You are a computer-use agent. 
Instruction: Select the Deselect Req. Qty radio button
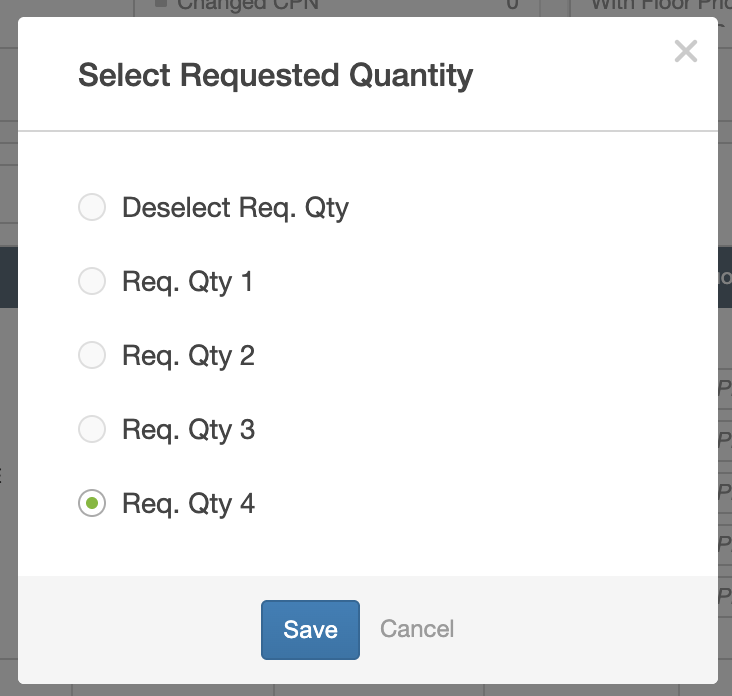(x=92, y=208)
